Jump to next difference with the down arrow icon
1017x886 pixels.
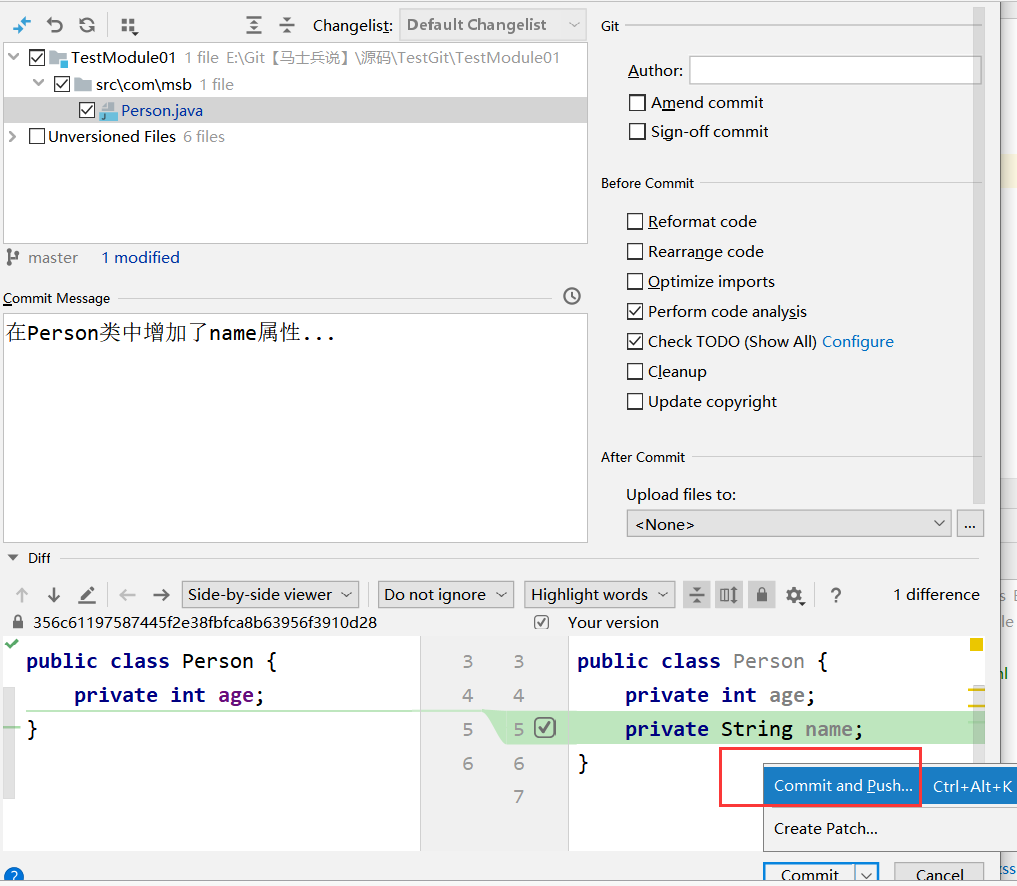pyautogui.click(x=53, y=594)
